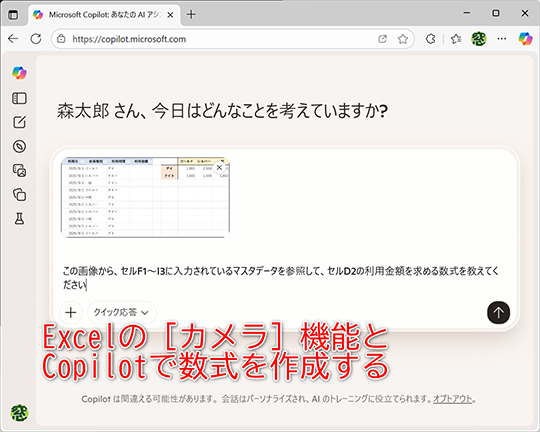Toggle the sidebar panel icon in Copilot

[19, 98]
